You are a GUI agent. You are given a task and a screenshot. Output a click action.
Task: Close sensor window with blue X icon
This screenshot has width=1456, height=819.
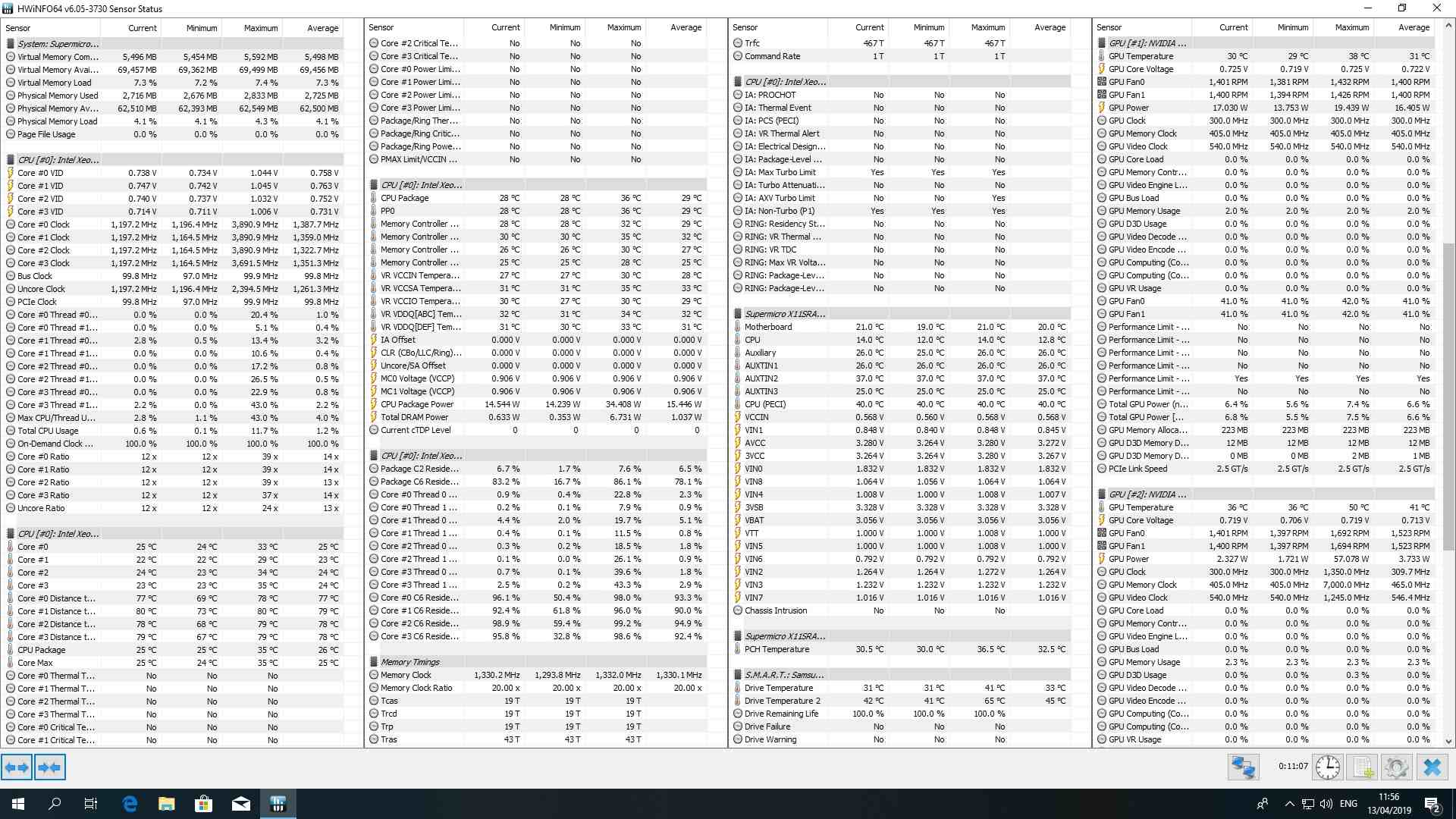coord(1432,767)
